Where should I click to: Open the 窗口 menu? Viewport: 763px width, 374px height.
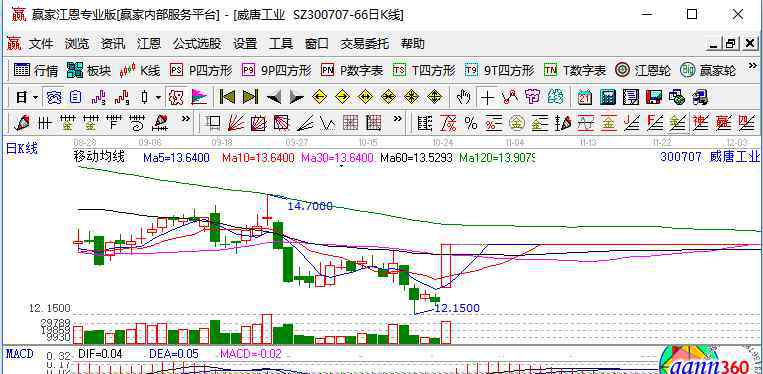coord(317,44)
